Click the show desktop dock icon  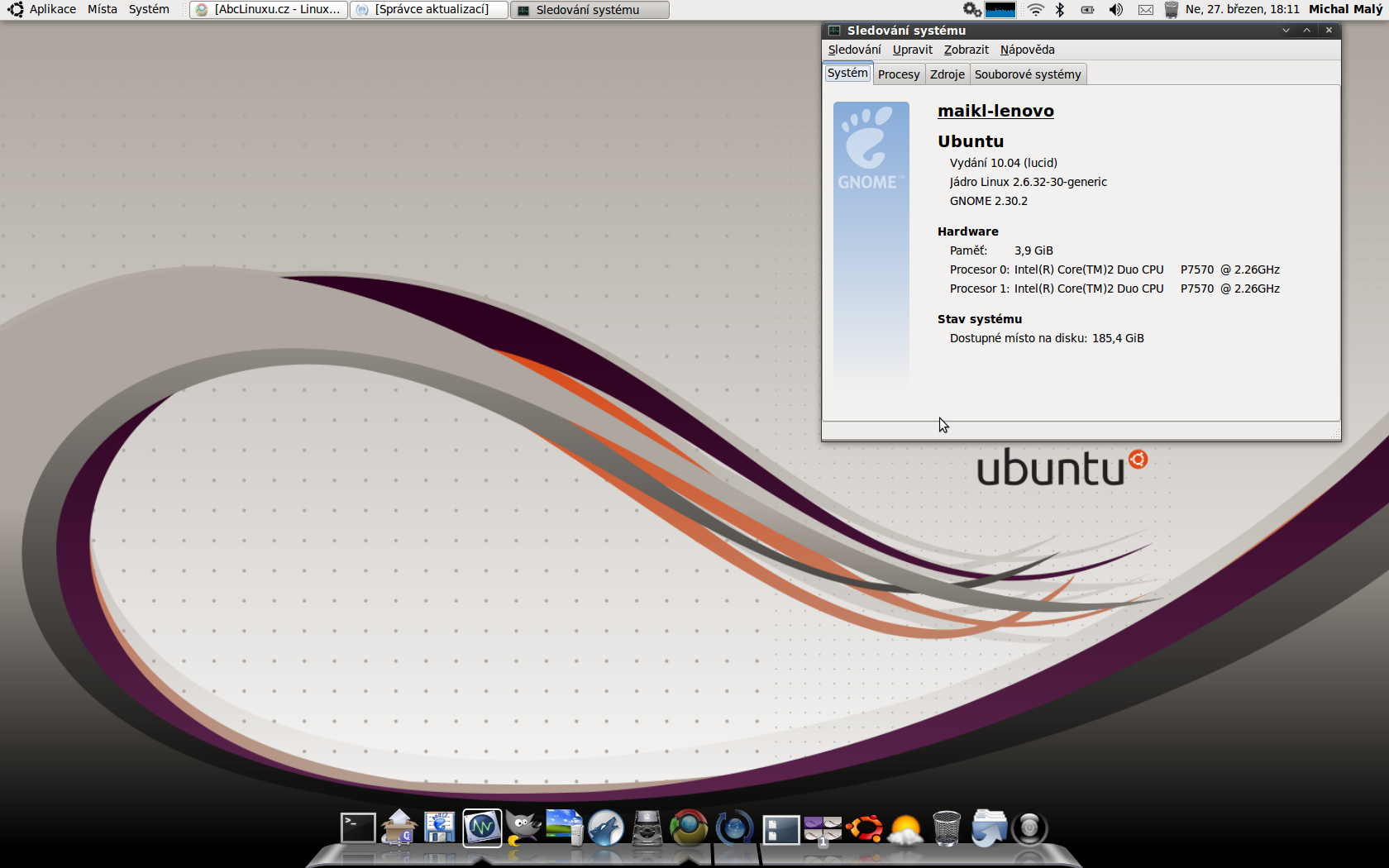(781, 829)
